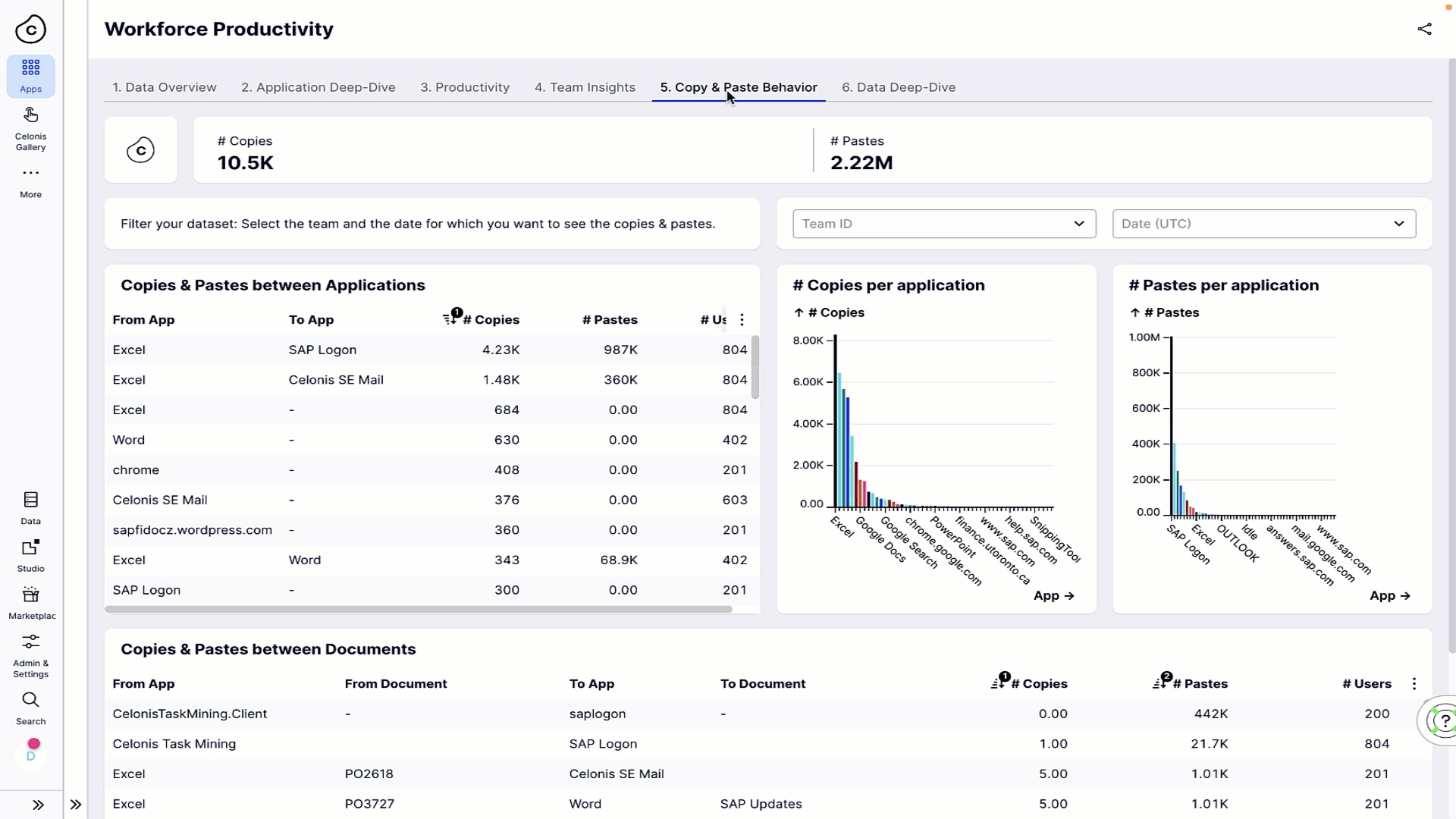Open the Apps panel in the sidebar
This screenshot has width=1456, height=819.
31,76
